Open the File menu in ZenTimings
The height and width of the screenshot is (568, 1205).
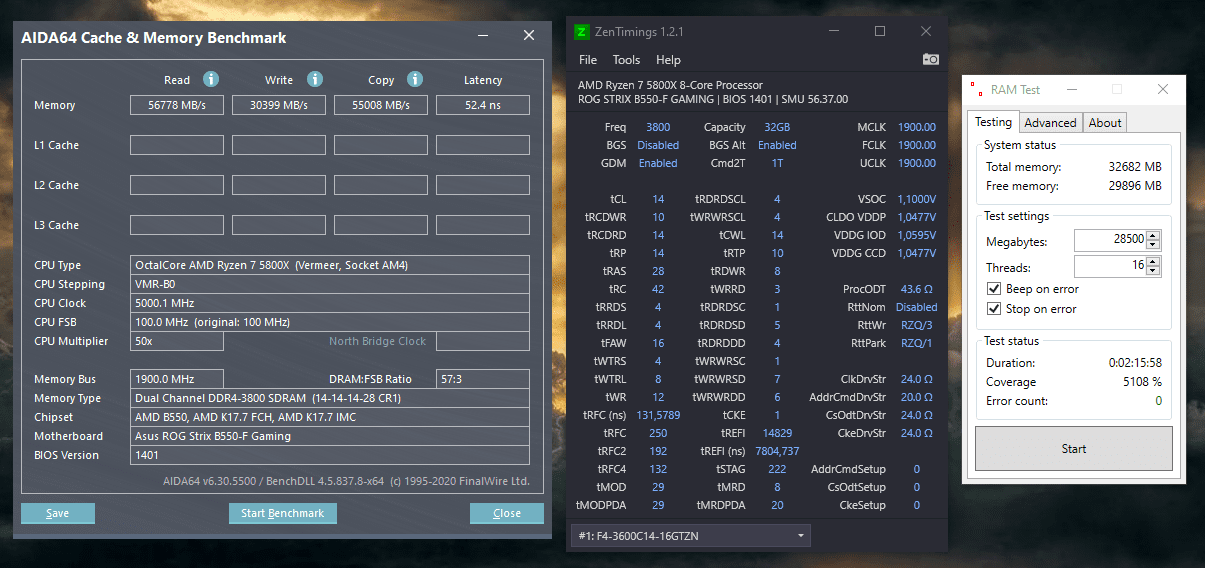[588, 60]
